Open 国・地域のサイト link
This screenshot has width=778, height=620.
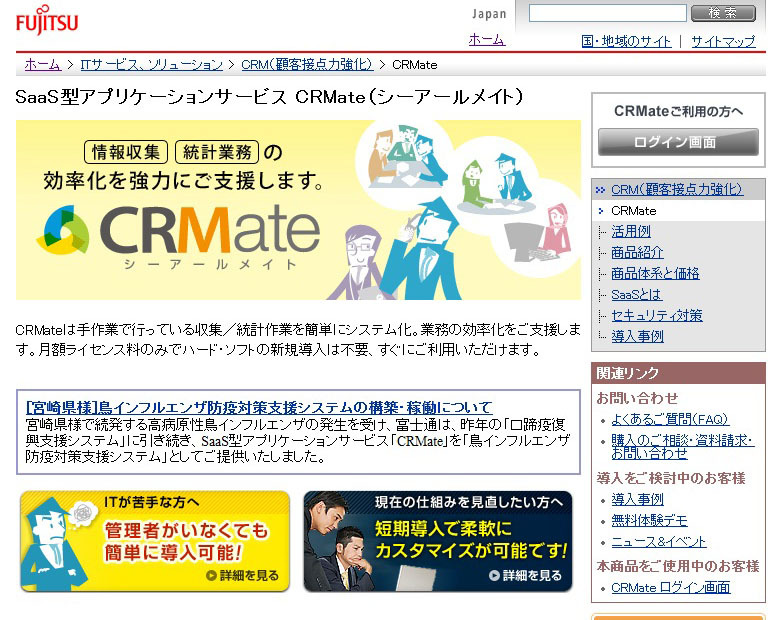[626, 41]
